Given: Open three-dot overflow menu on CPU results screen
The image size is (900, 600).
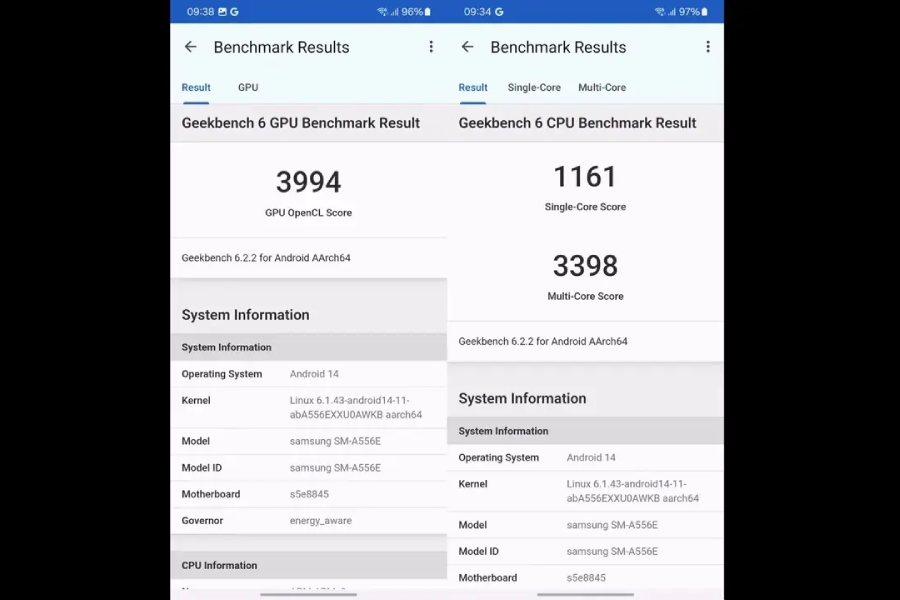Looking at the screenshot, I should (708, 47).
